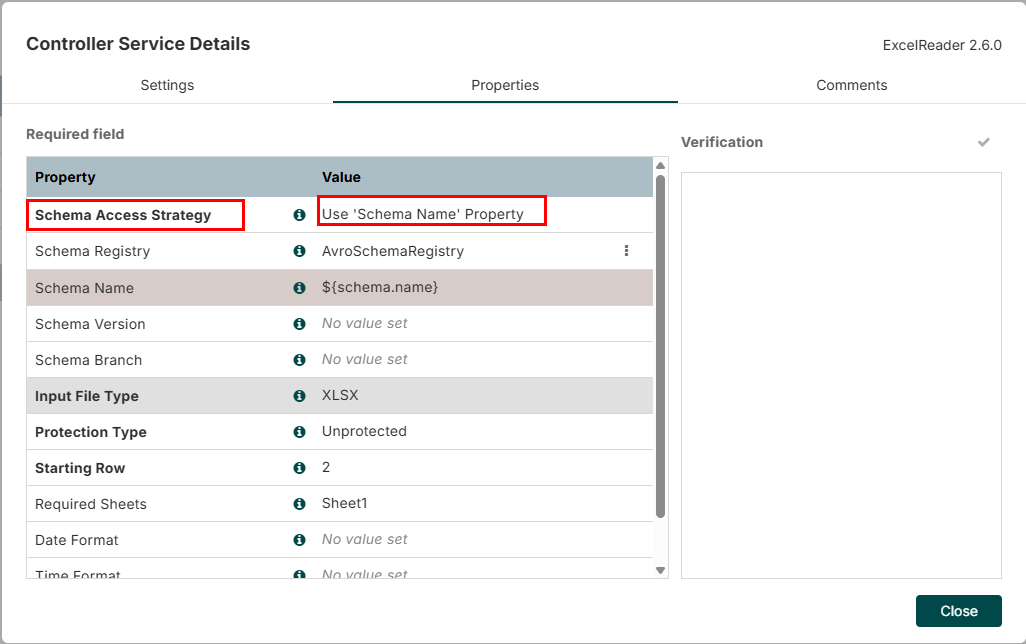
Task: Click the Property column header
Action: click(x=65, y=177)
